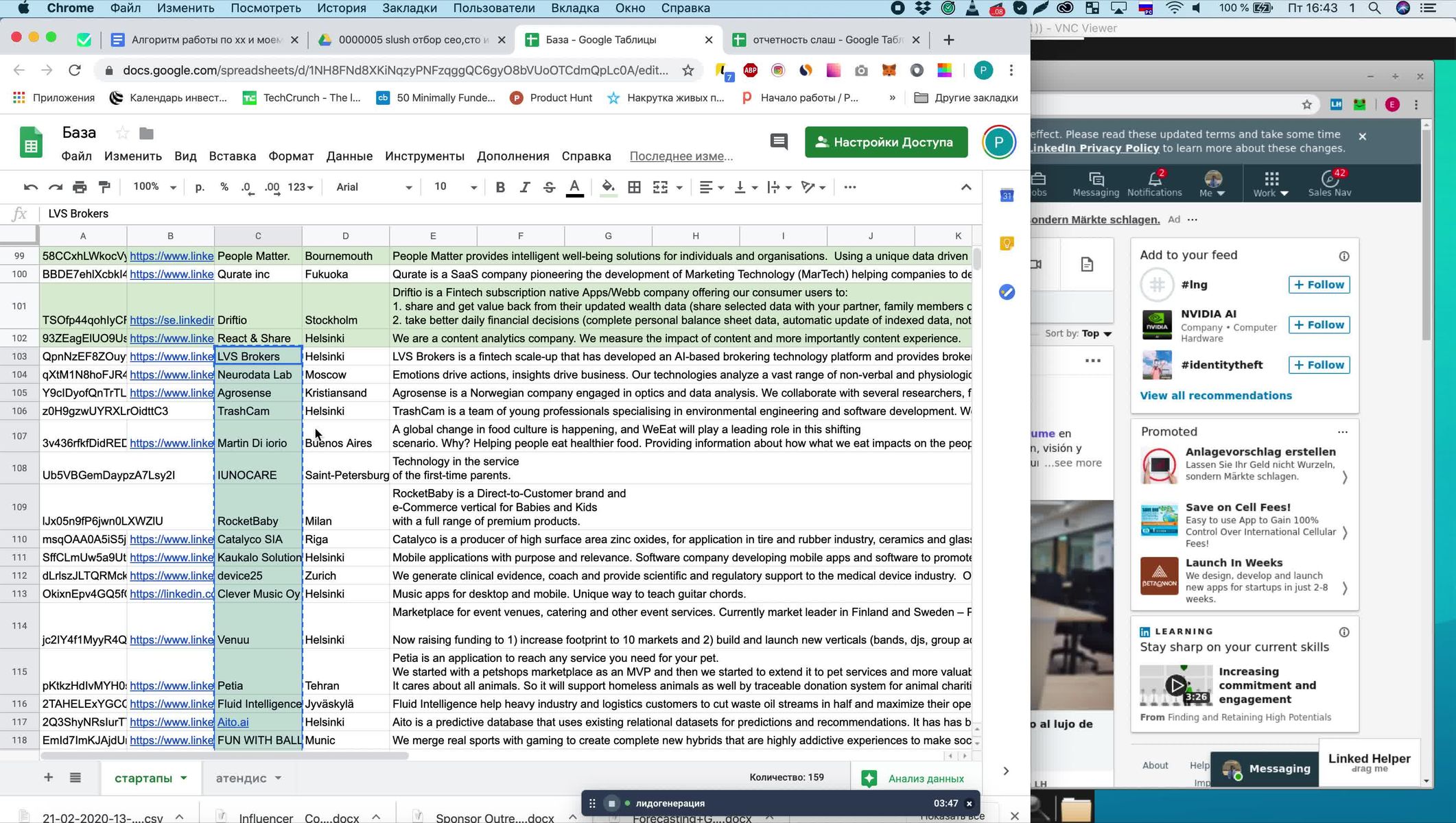Follow #identitytheft in LinkedIn window
This screenshot has width=1456, height=823.
pyautogui.click(x=1319, y=365)
